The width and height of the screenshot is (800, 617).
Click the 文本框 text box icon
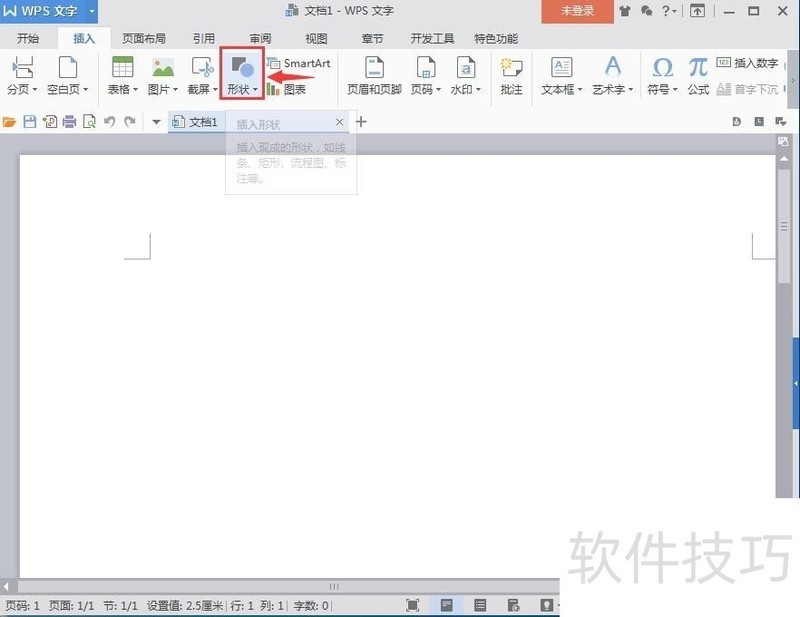pos(561,67)
